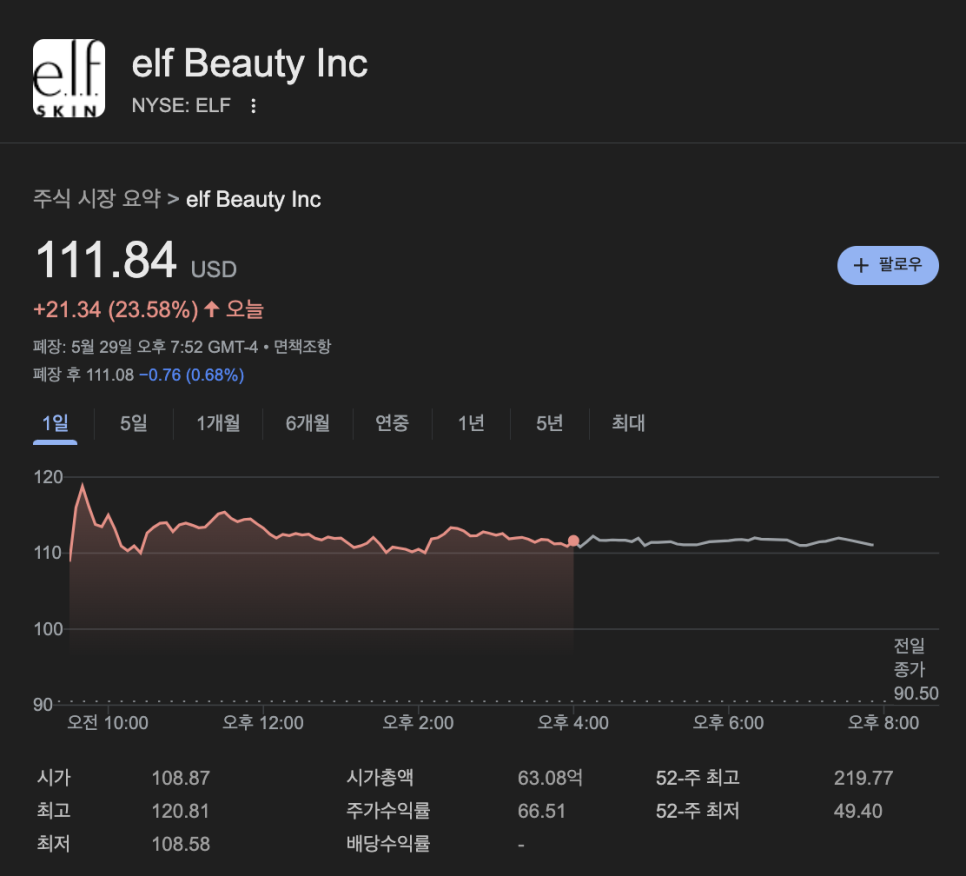
Task: Click the 시가 value 108.87
Action: point(181,778)
